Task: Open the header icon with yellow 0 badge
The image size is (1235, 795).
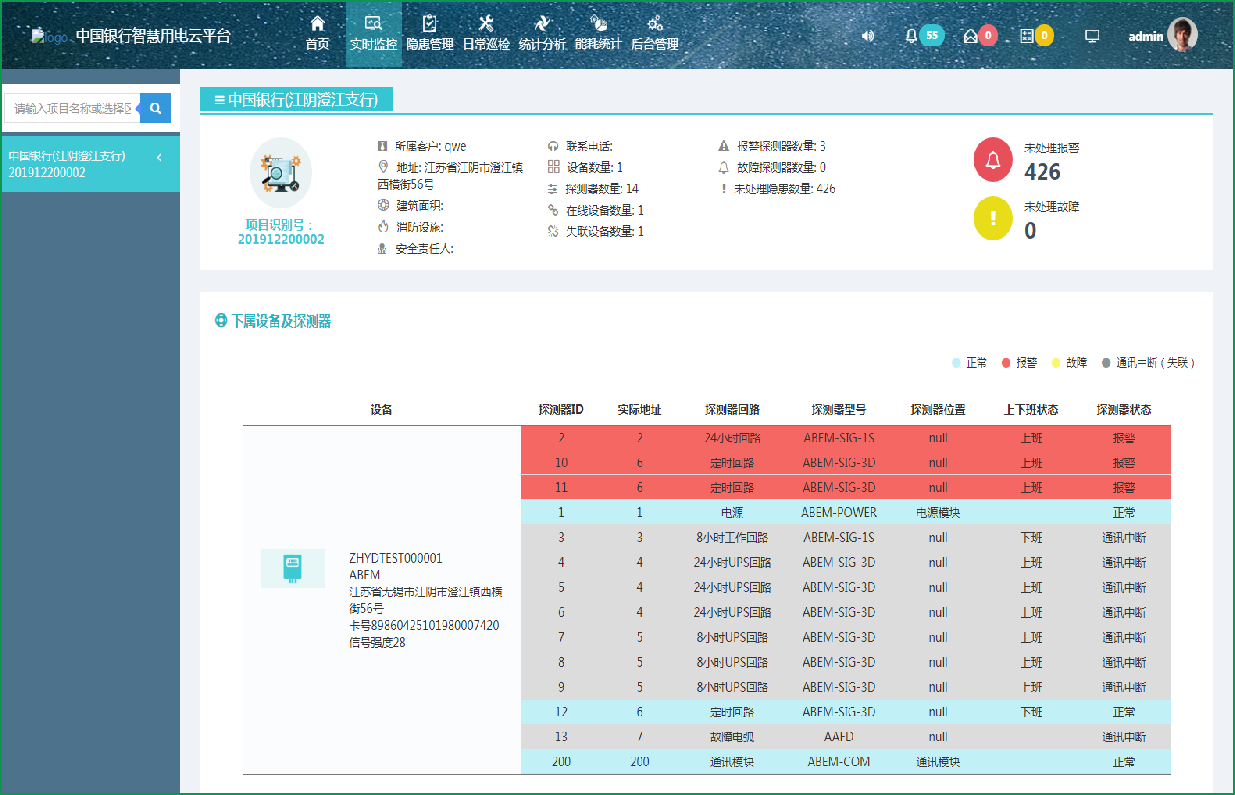Action: tap(1027, 36)
